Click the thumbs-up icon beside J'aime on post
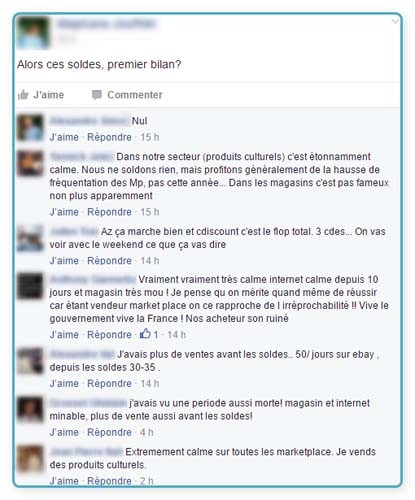This screenshot has height=500, width=415. pos(23,95)
